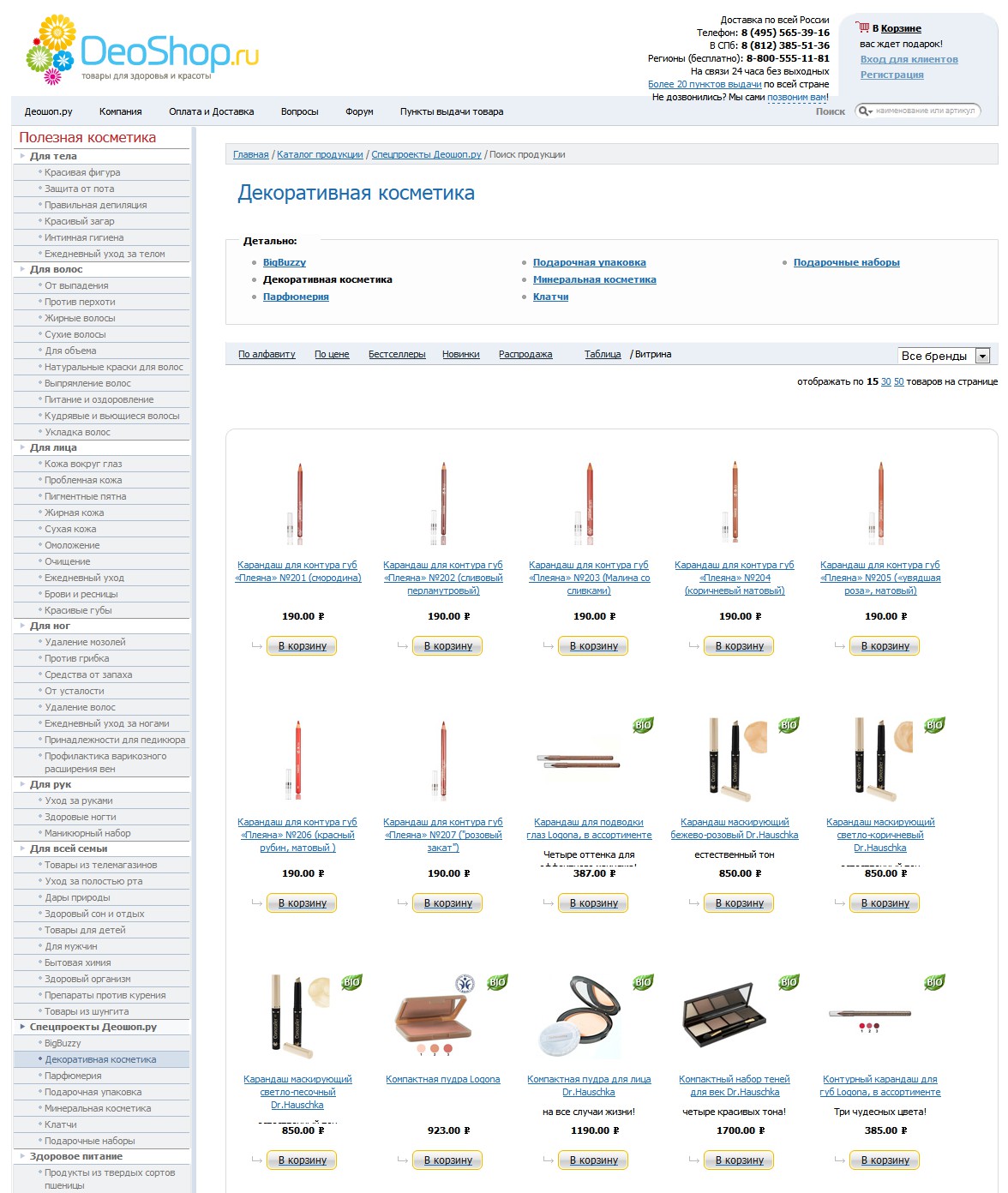Open Каталог продукции breadcrumb link
This screenshot has height=1193, width=1008.
pyautogui.click(x=320, y=154)
